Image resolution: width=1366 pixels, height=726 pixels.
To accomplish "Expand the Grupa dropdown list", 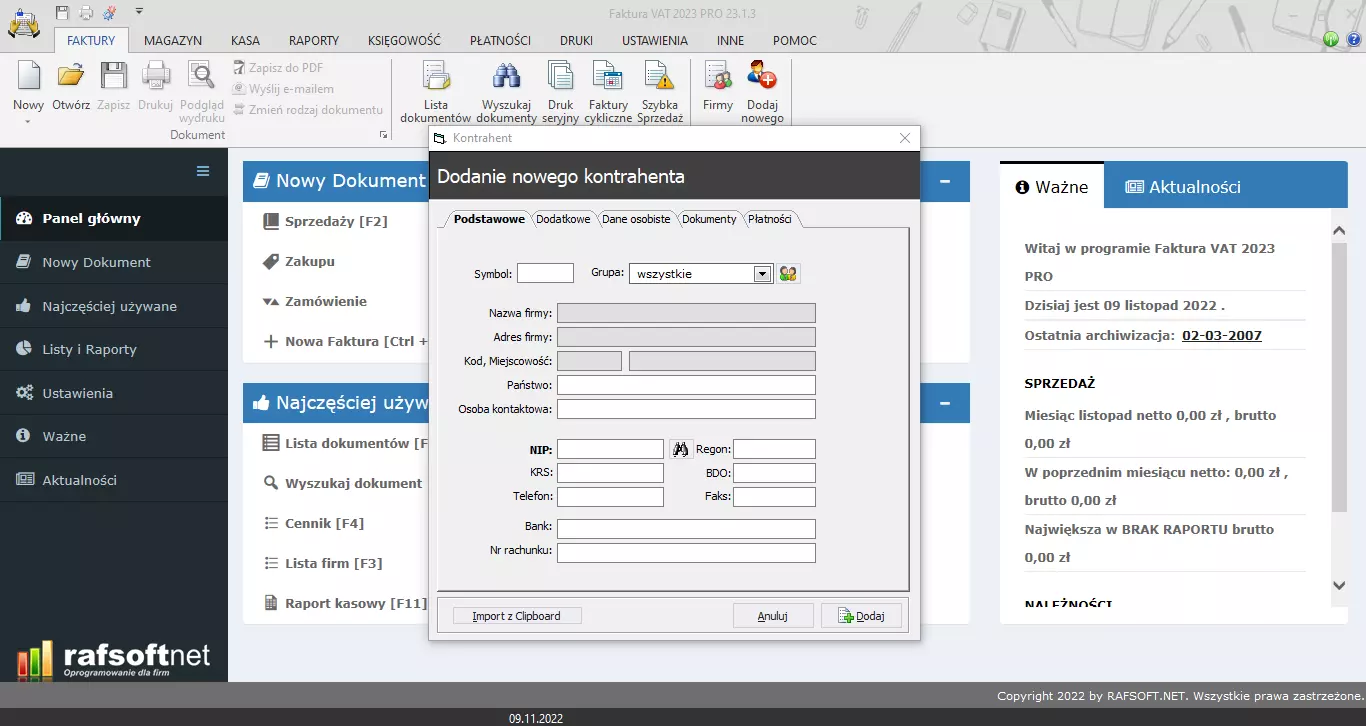I will 762,274.
